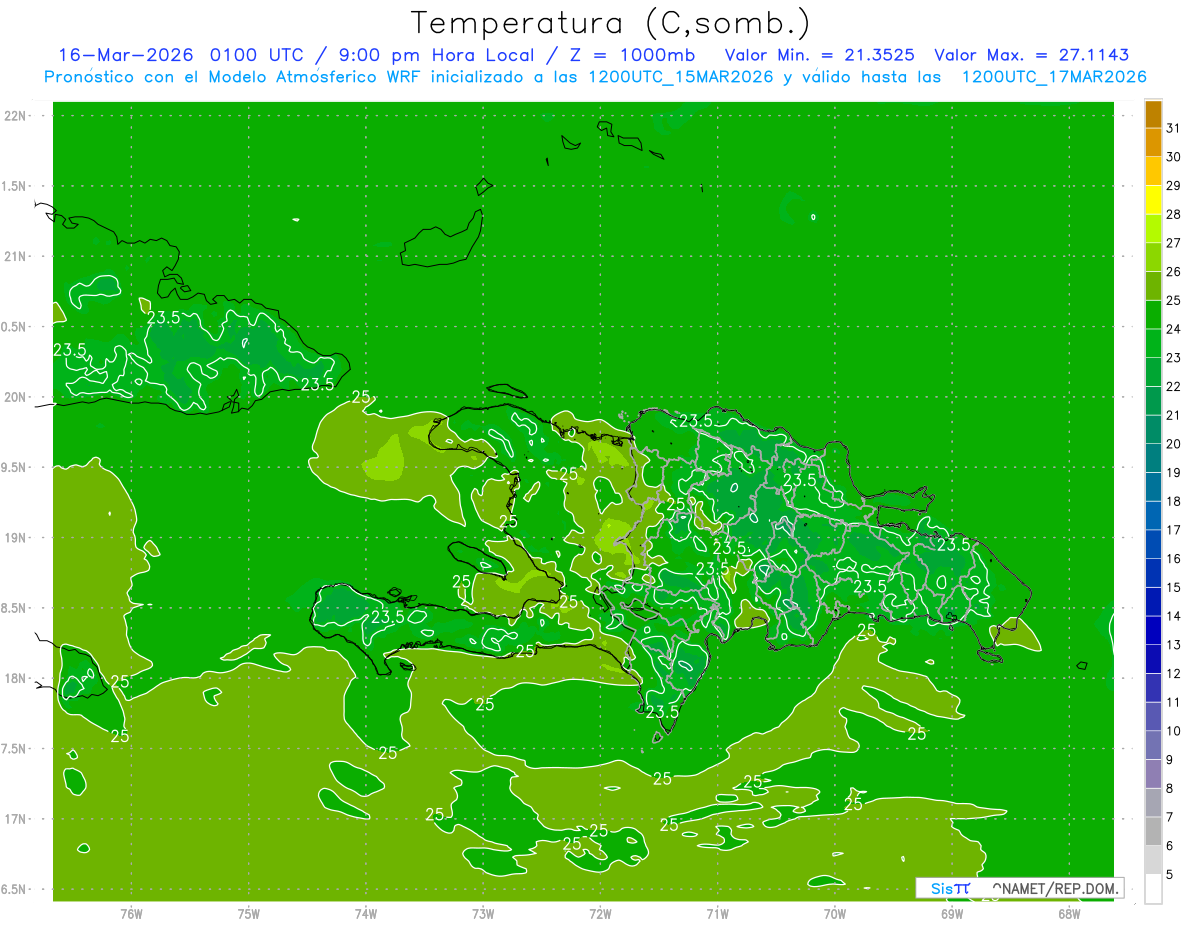Screen dimensions: 1200x927
Task: Click the '73W' longitude label
Action: (483, 914)
